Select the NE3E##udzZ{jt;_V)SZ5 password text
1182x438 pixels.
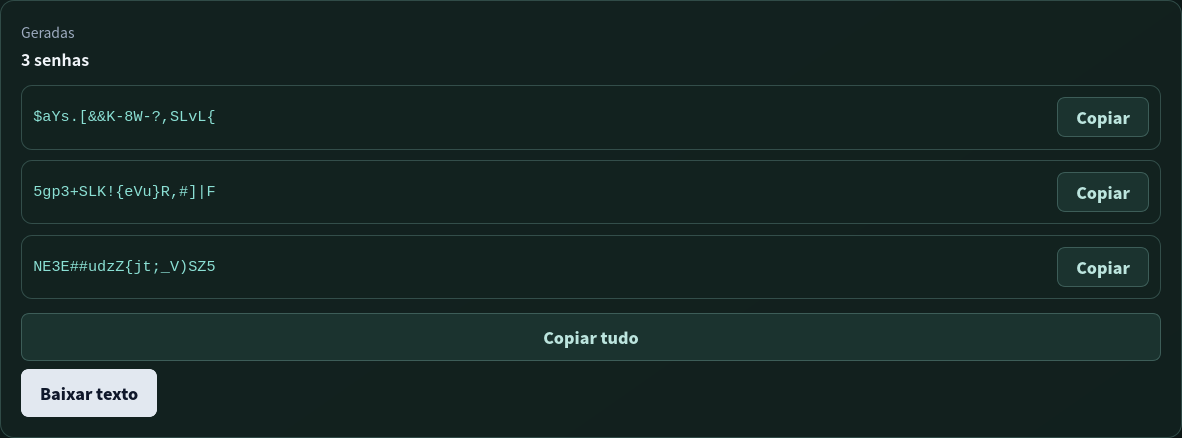coord(124,267)
